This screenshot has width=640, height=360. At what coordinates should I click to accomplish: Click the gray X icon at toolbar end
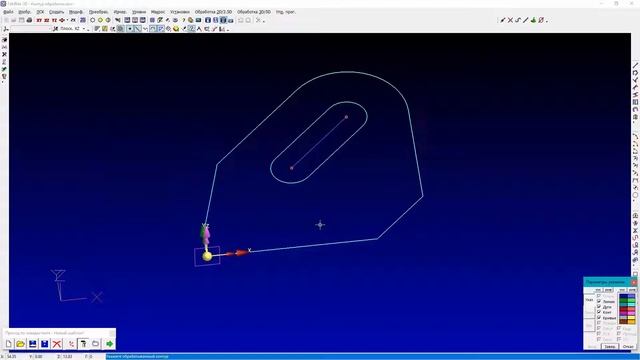click(x=258, y=20)
